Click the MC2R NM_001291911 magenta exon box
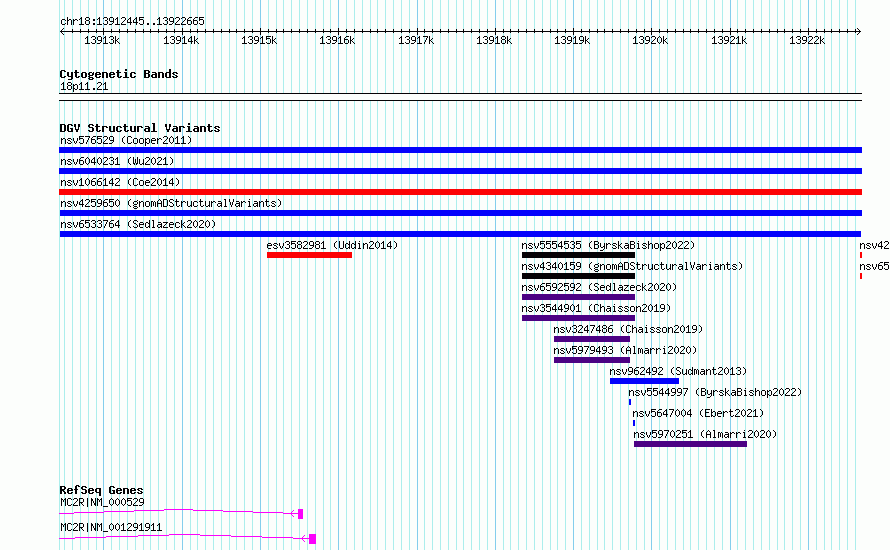890x550 pixels. click(312, 539)
